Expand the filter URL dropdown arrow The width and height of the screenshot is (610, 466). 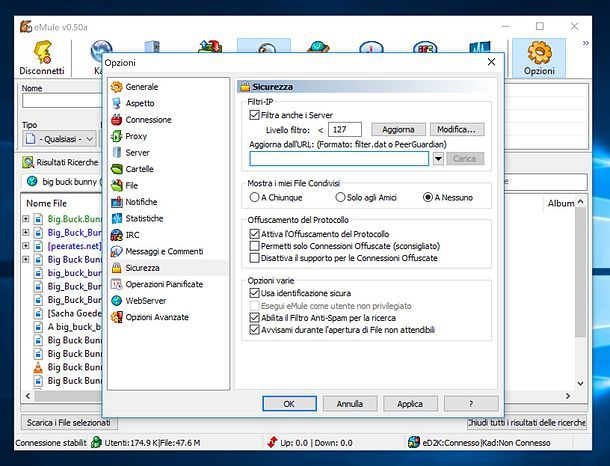point(438,159)
